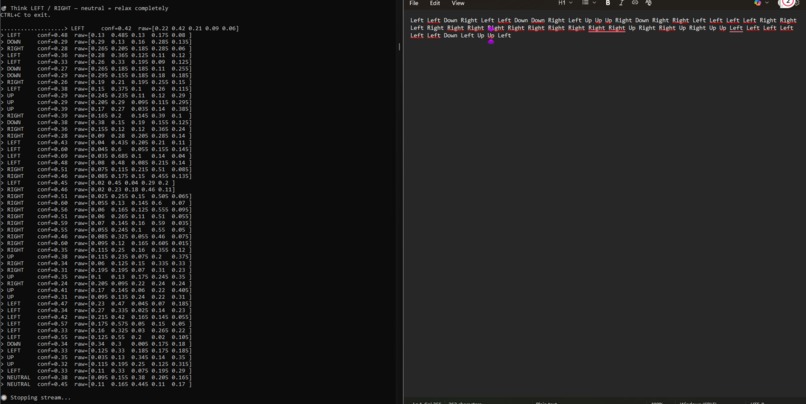Click the terminal line "UP conf=0.41"

click(x=96, y=290)
